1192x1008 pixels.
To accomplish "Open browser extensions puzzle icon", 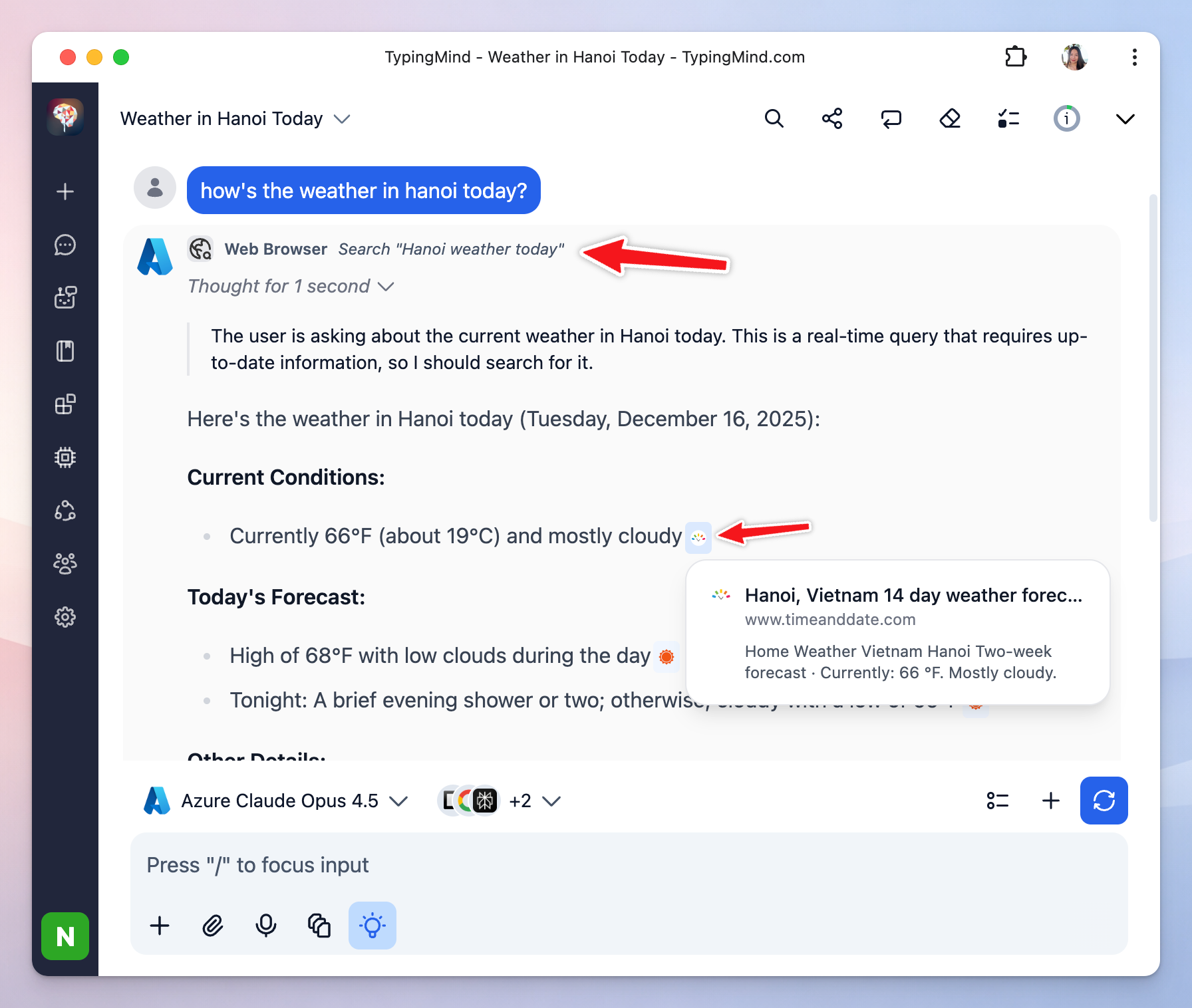I will click(x=1016, y=57).
